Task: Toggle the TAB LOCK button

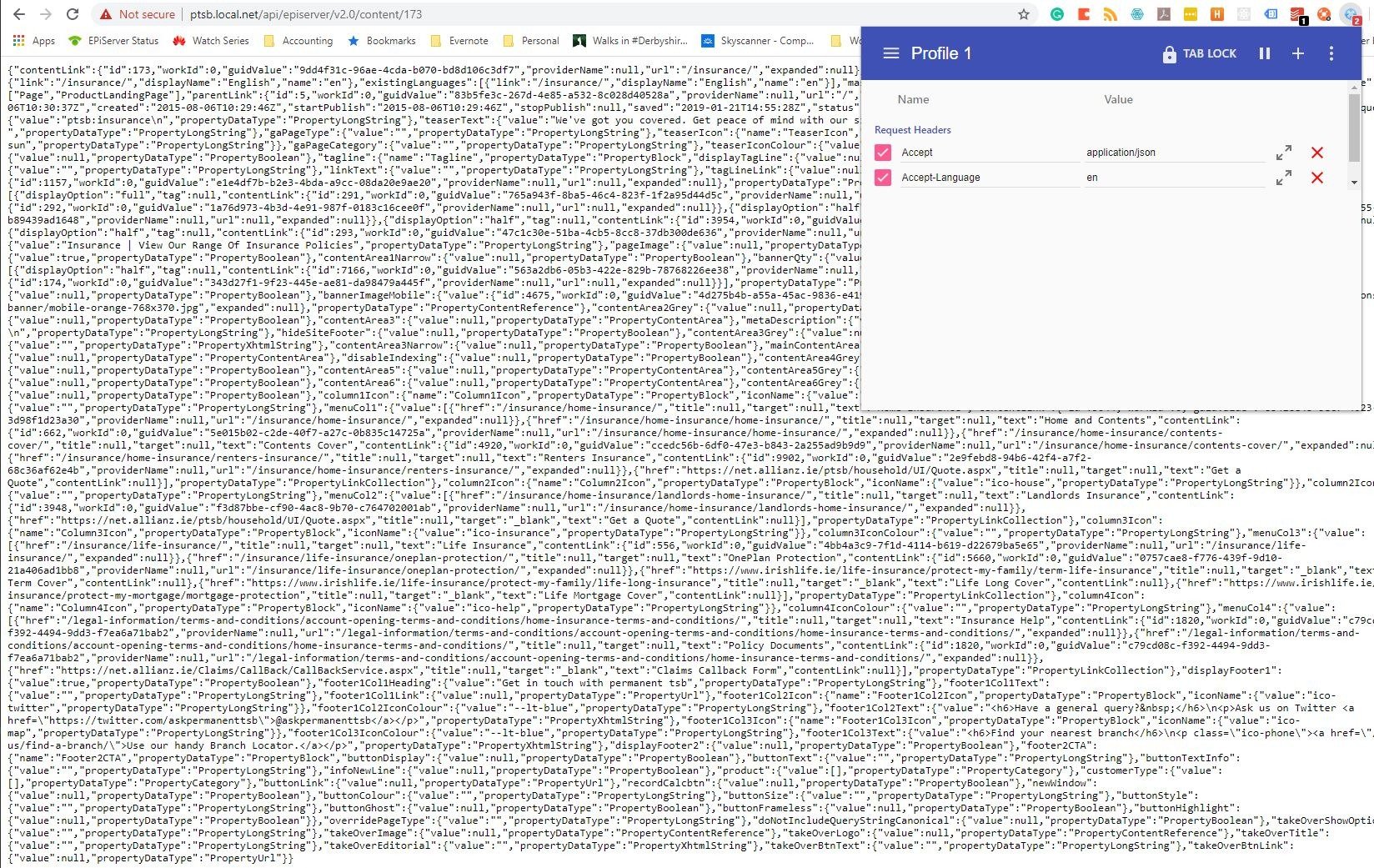Action: (x=1199, y=53)
